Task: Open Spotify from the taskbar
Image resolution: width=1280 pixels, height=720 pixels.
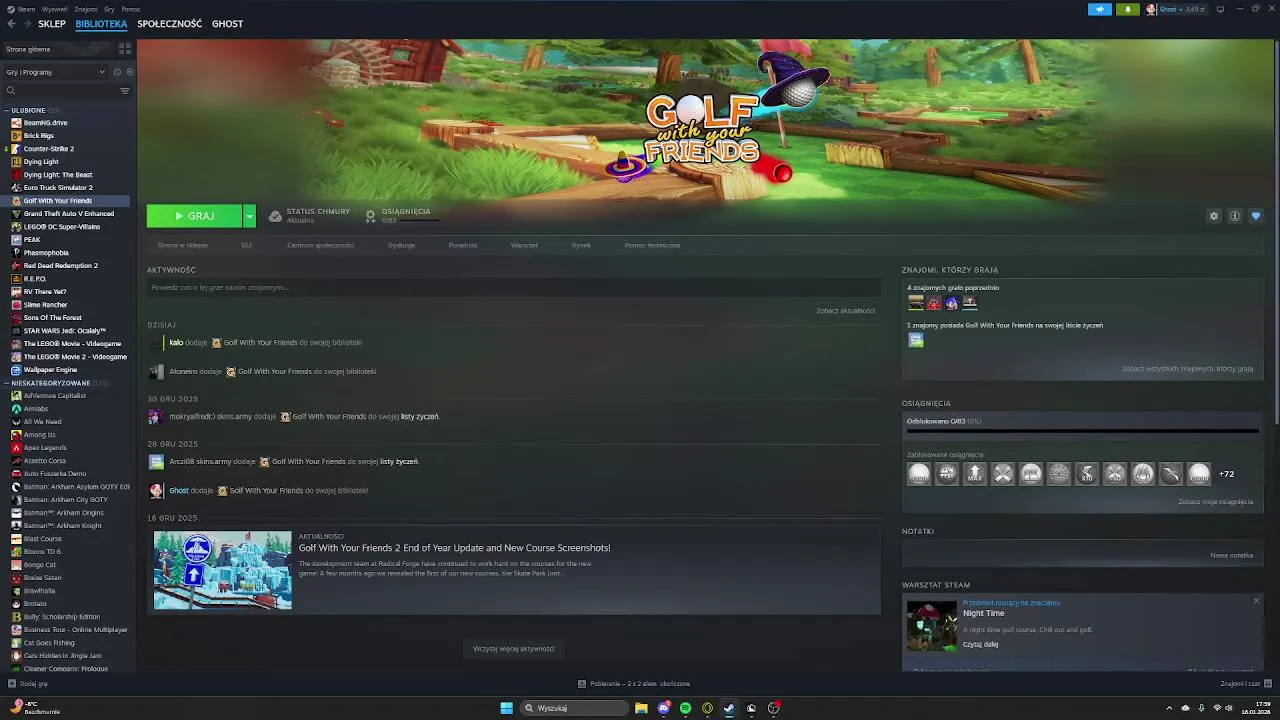Action: click(x=685, y=708)
